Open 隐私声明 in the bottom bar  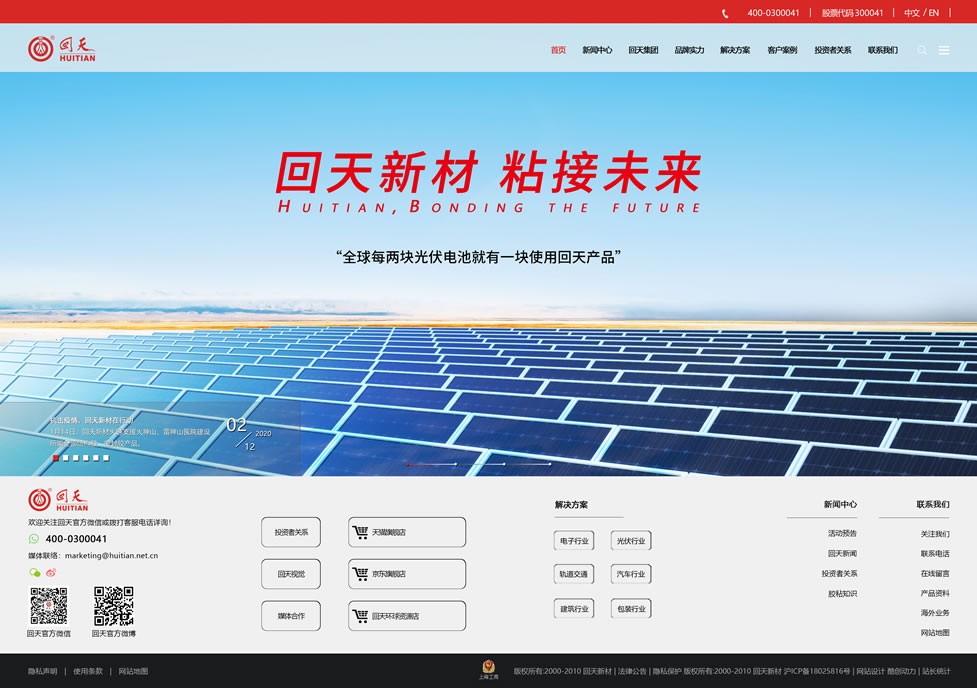[42, 671]
